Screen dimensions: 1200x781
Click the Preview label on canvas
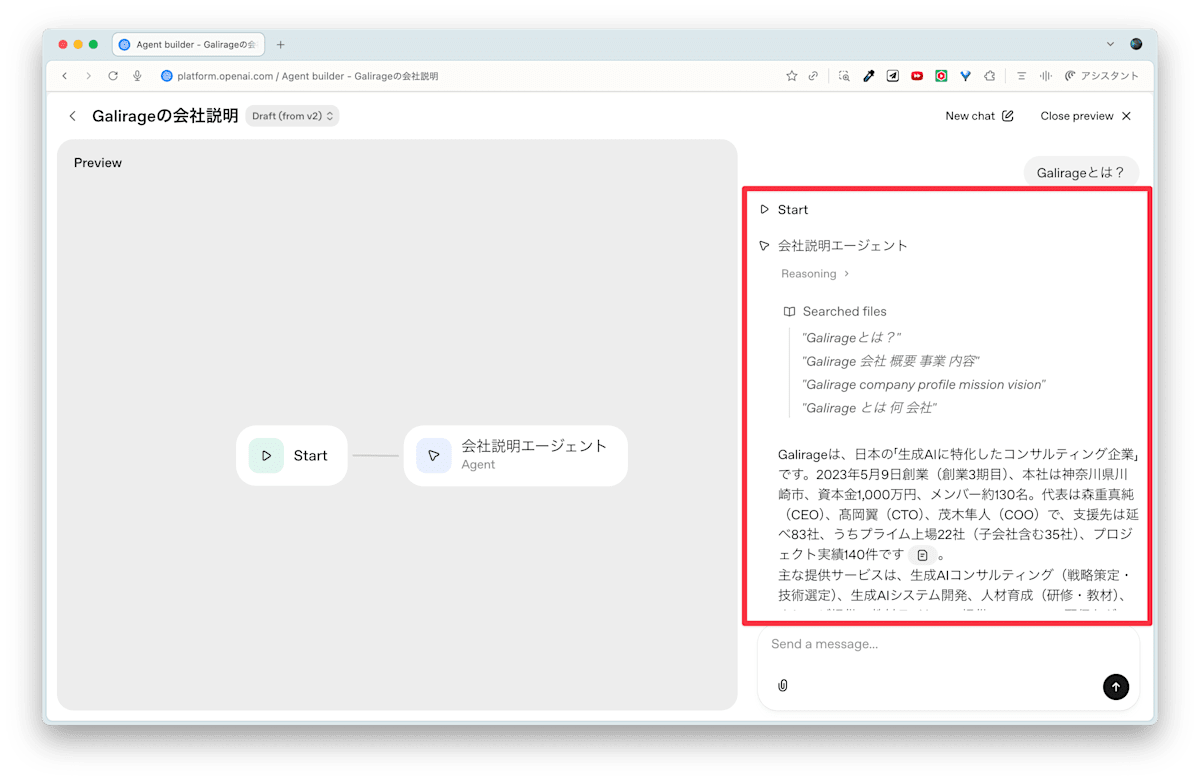coord(98,163)
